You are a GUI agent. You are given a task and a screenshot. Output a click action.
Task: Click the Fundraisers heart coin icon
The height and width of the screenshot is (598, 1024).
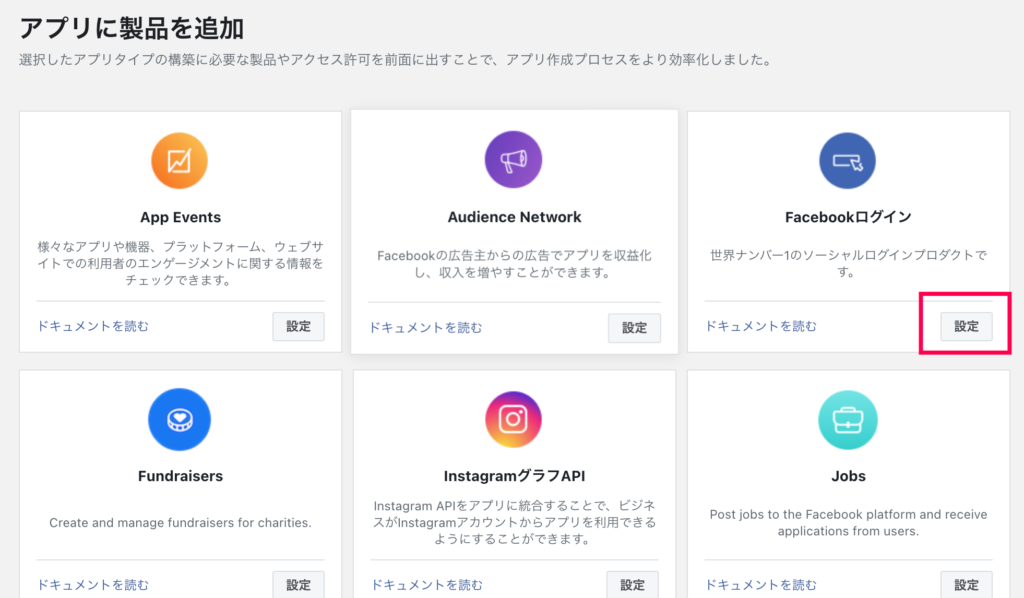[180, 419]
